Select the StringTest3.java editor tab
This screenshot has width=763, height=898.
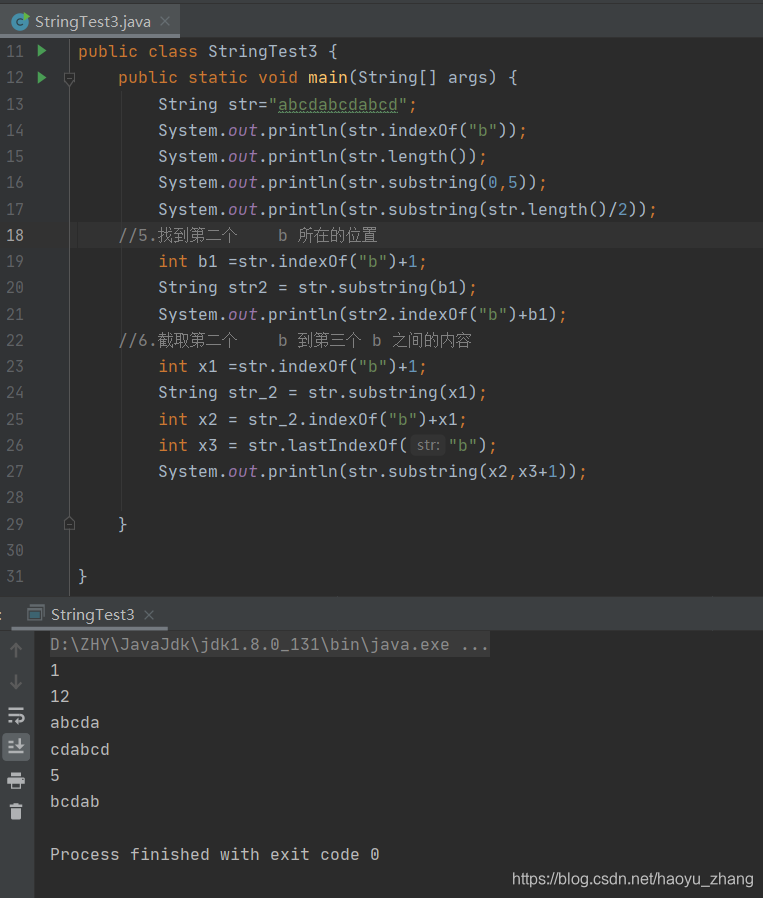pos(92,22)
